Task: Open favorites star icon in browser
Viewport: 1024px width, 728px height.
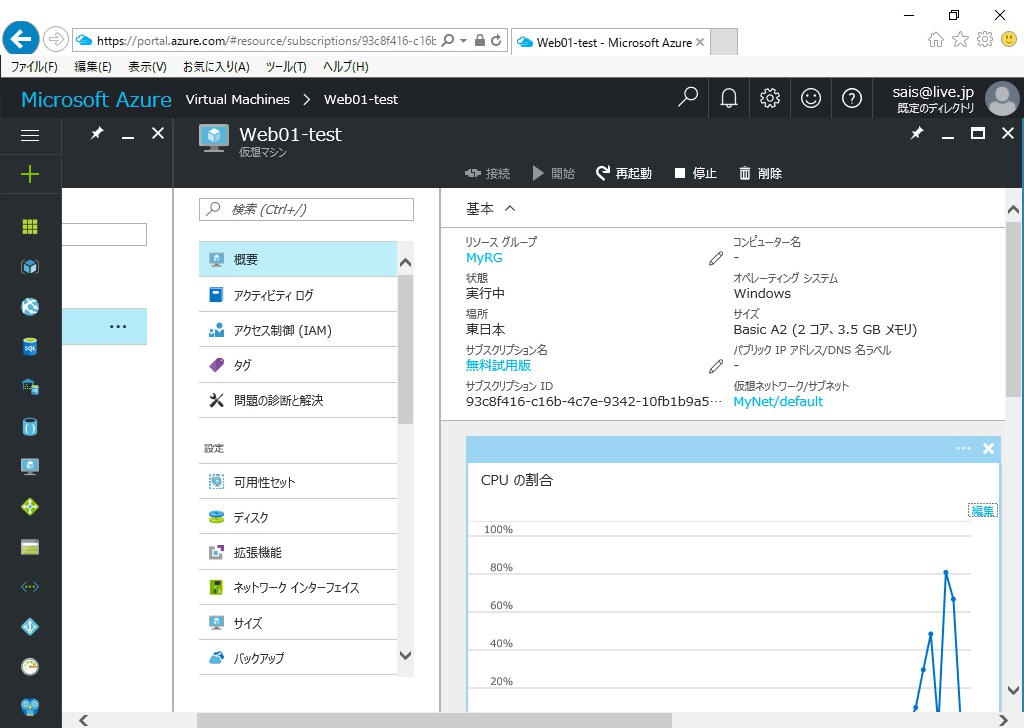Action: (960, 40)
